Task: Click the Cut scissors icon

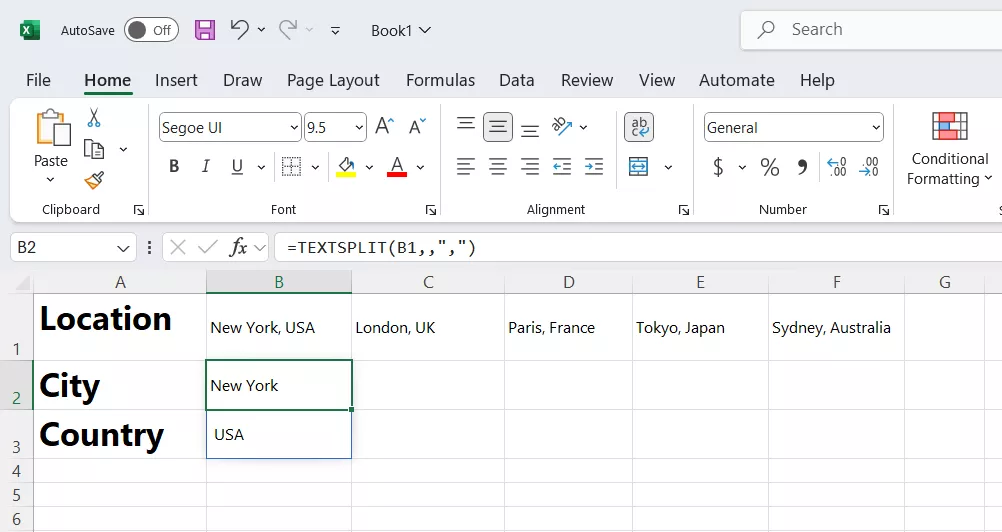Action: [94, 118]
